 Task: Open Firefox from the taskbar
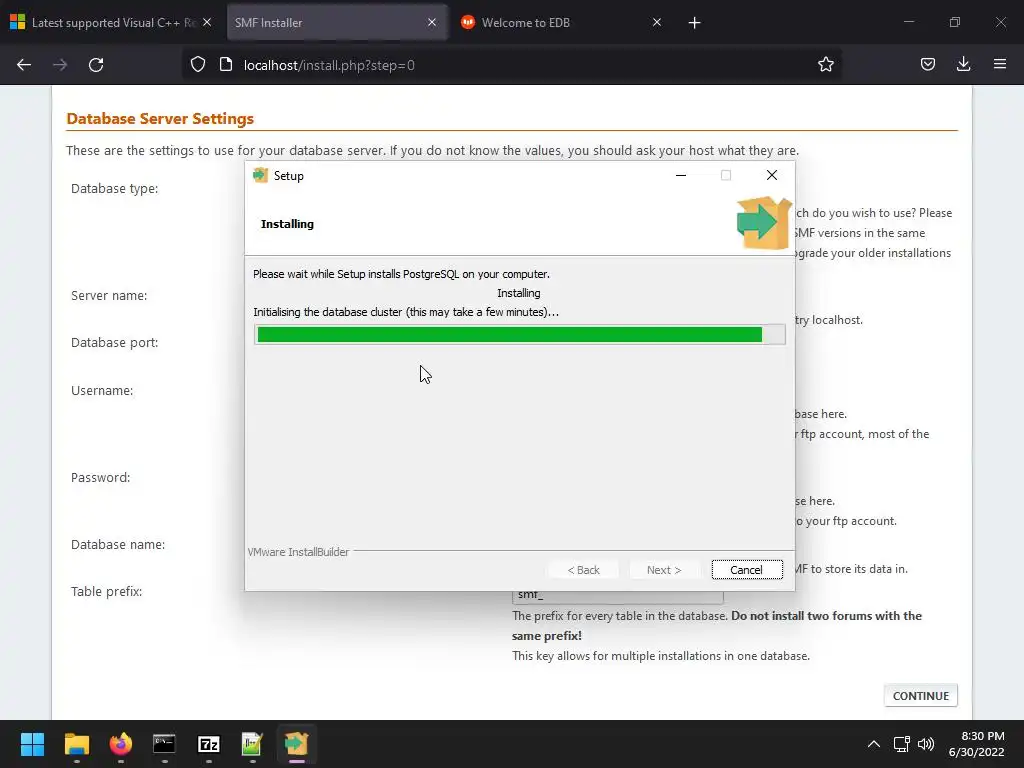click(x=121, y=744)
